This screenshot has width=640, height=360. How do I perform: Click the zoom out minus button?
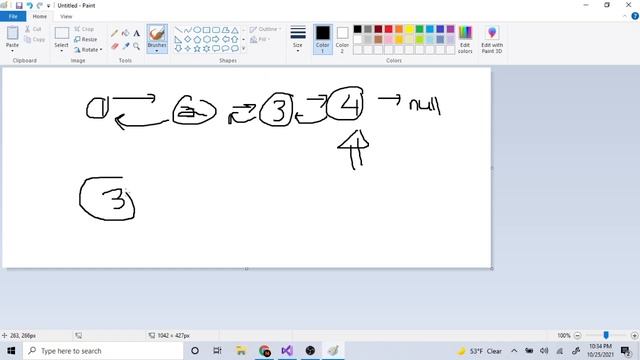(577, 336)
